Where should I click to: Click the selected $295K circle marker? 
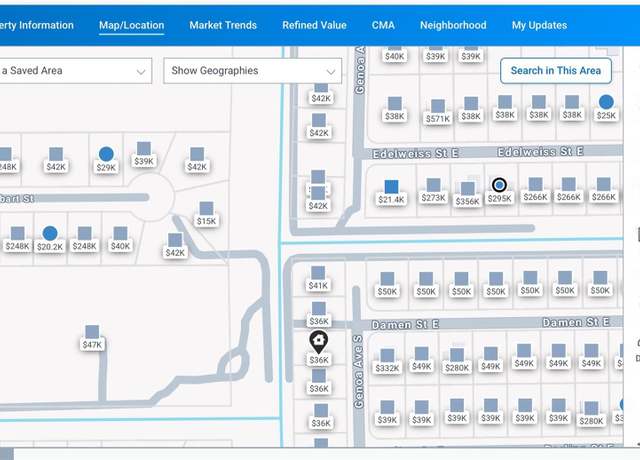(x=499, y=185)
